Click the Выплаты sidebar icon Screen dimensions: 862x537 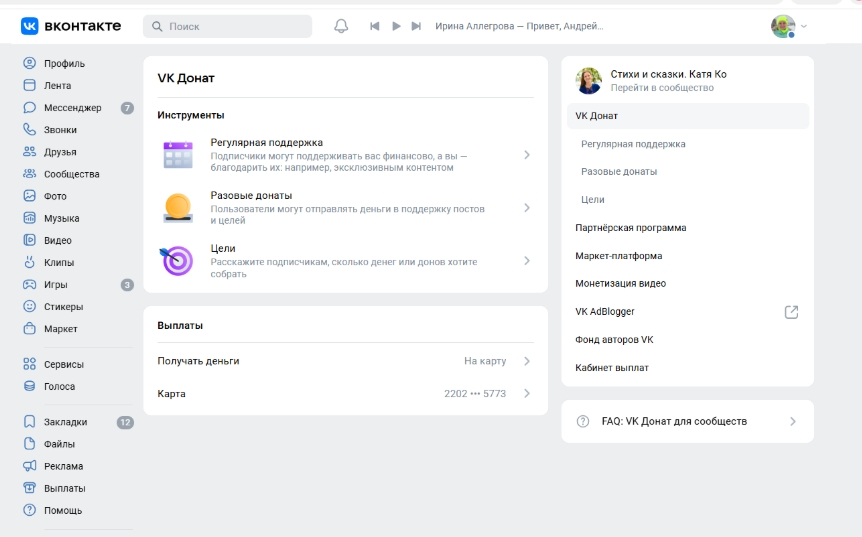point(29,488)
